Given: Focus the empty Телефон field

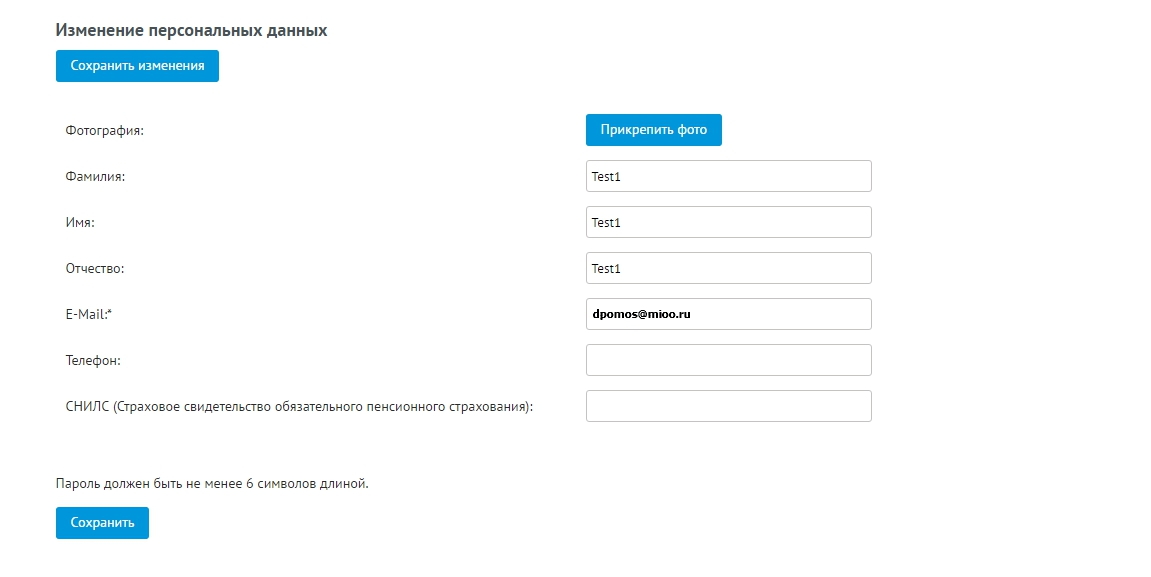Looking at the screenshot, I should (x=728, y=360).
